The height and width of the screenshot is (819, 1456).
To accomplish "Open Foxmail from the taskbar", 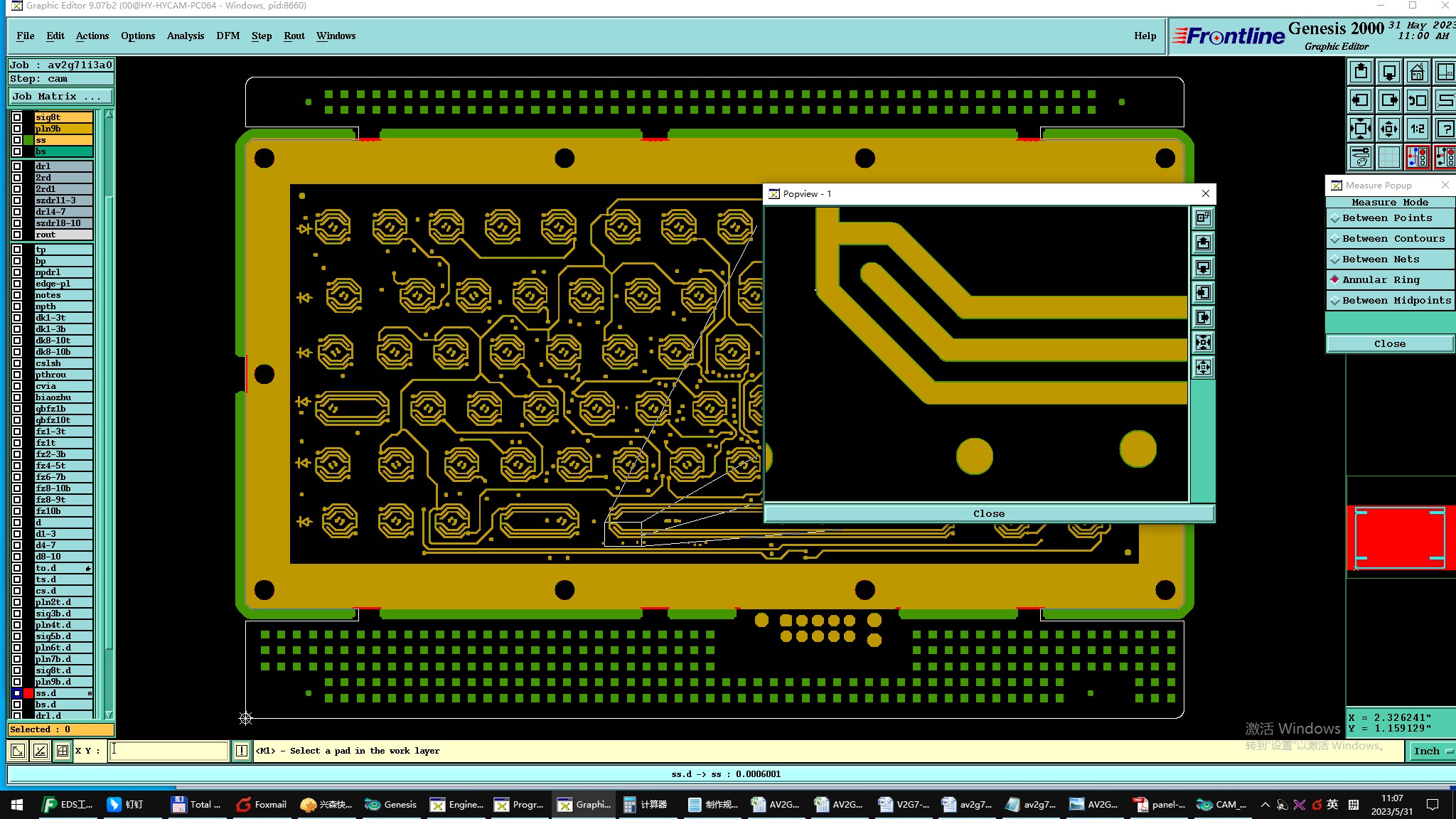I will point(262,804).
